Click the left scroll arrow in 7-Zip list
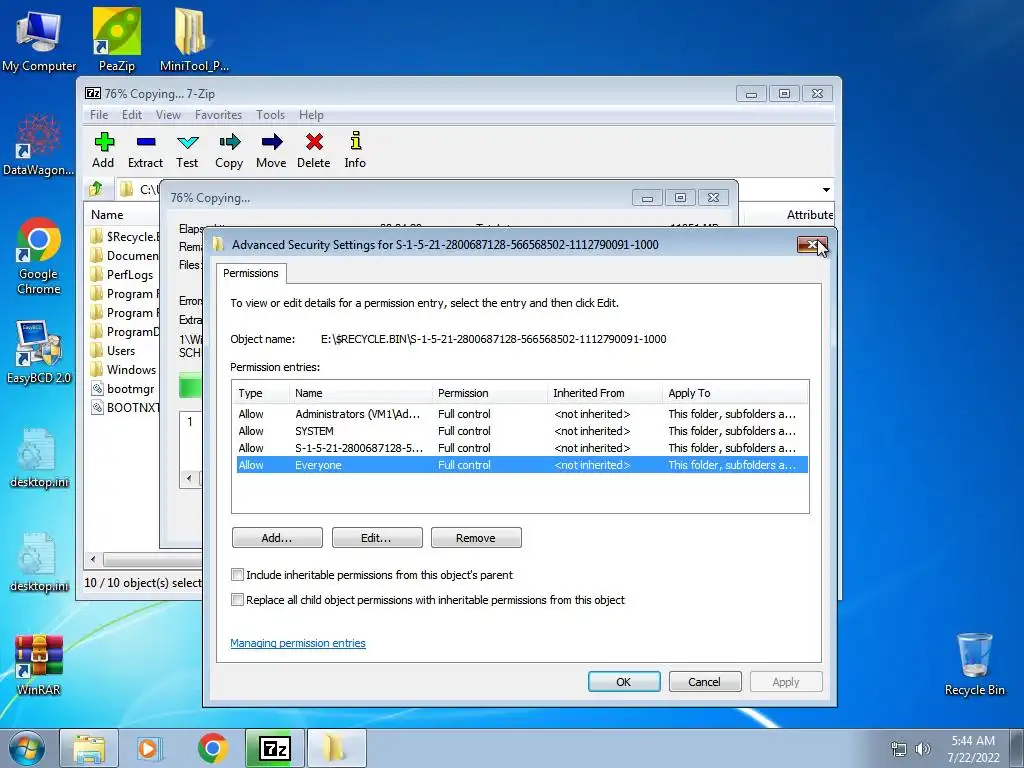1024x768 pixels. click(x=93, y=560)
